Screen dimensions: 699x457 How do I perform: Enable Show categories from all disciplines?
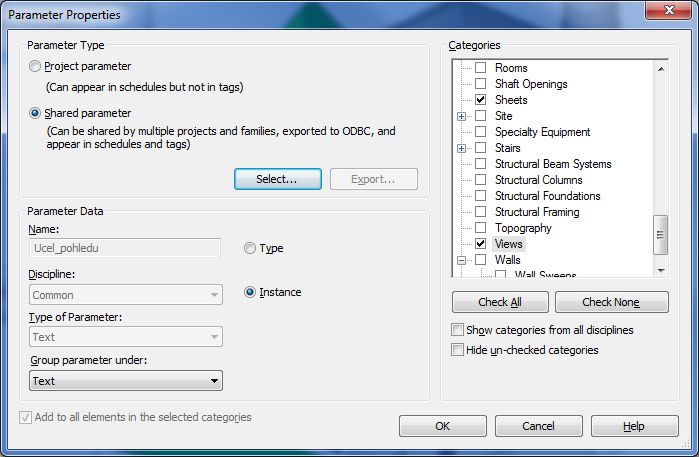(458, 330)
